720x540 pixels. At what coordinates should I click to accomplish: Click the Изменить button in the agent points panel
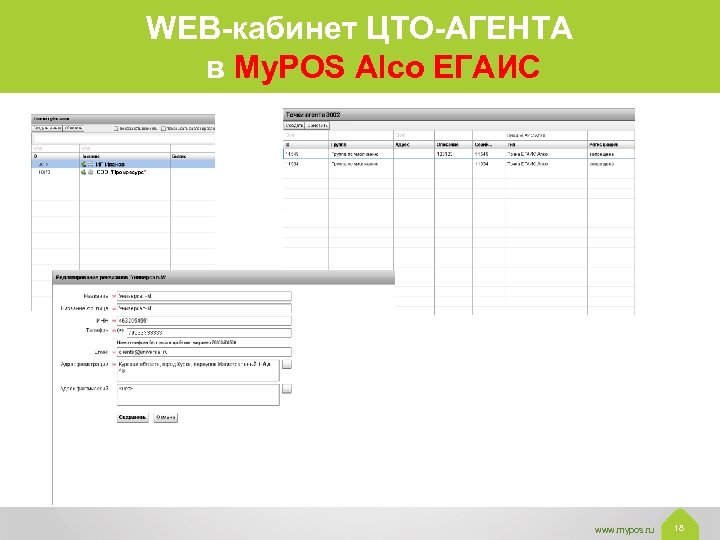pyautogui.click(x=317, y=125)
